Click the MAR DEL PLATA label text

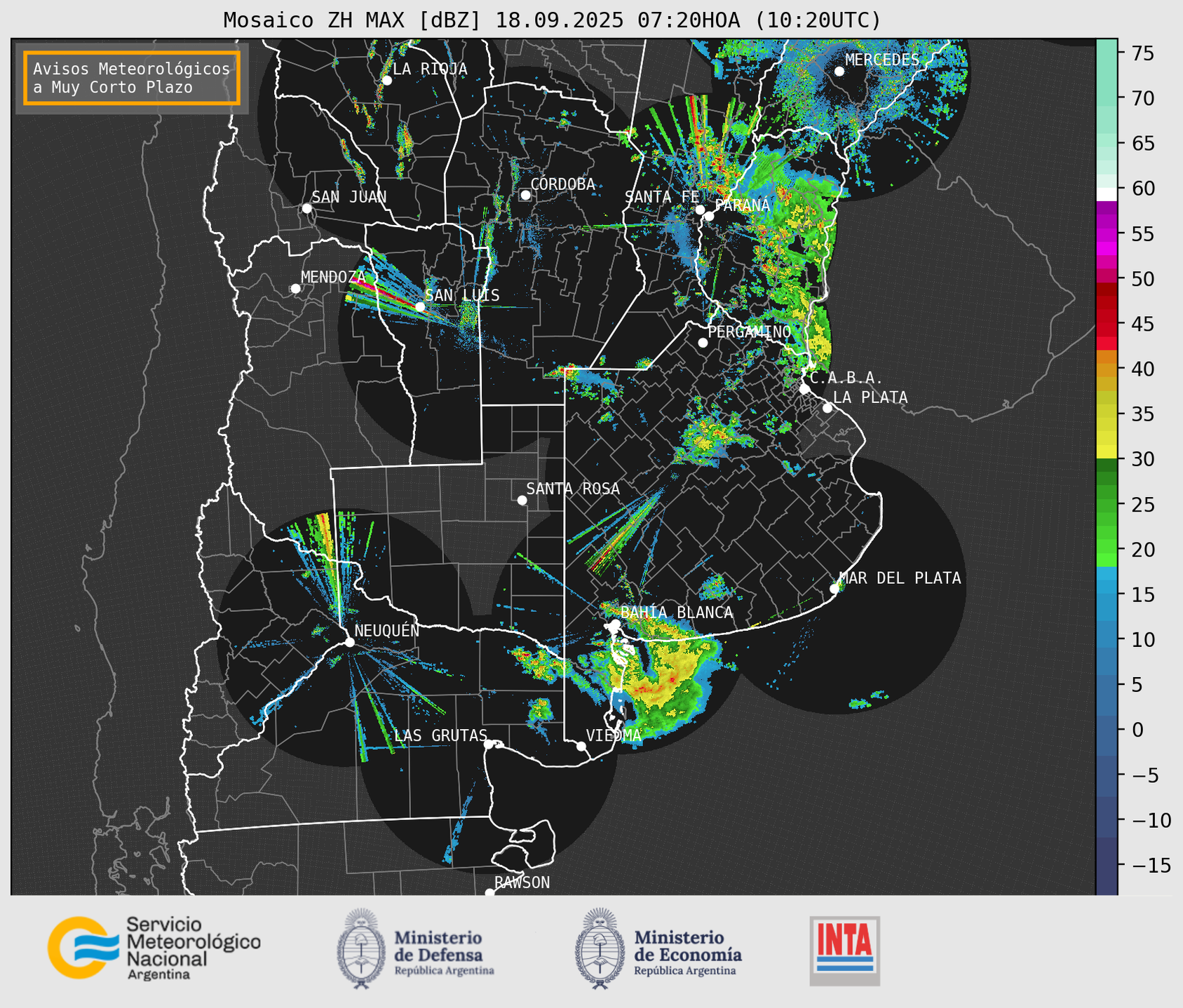[900, 578]
